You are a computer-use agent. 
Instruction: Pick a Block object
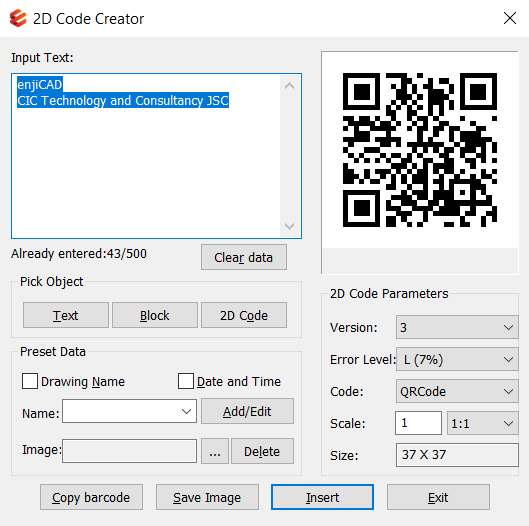tap(155, 315)
